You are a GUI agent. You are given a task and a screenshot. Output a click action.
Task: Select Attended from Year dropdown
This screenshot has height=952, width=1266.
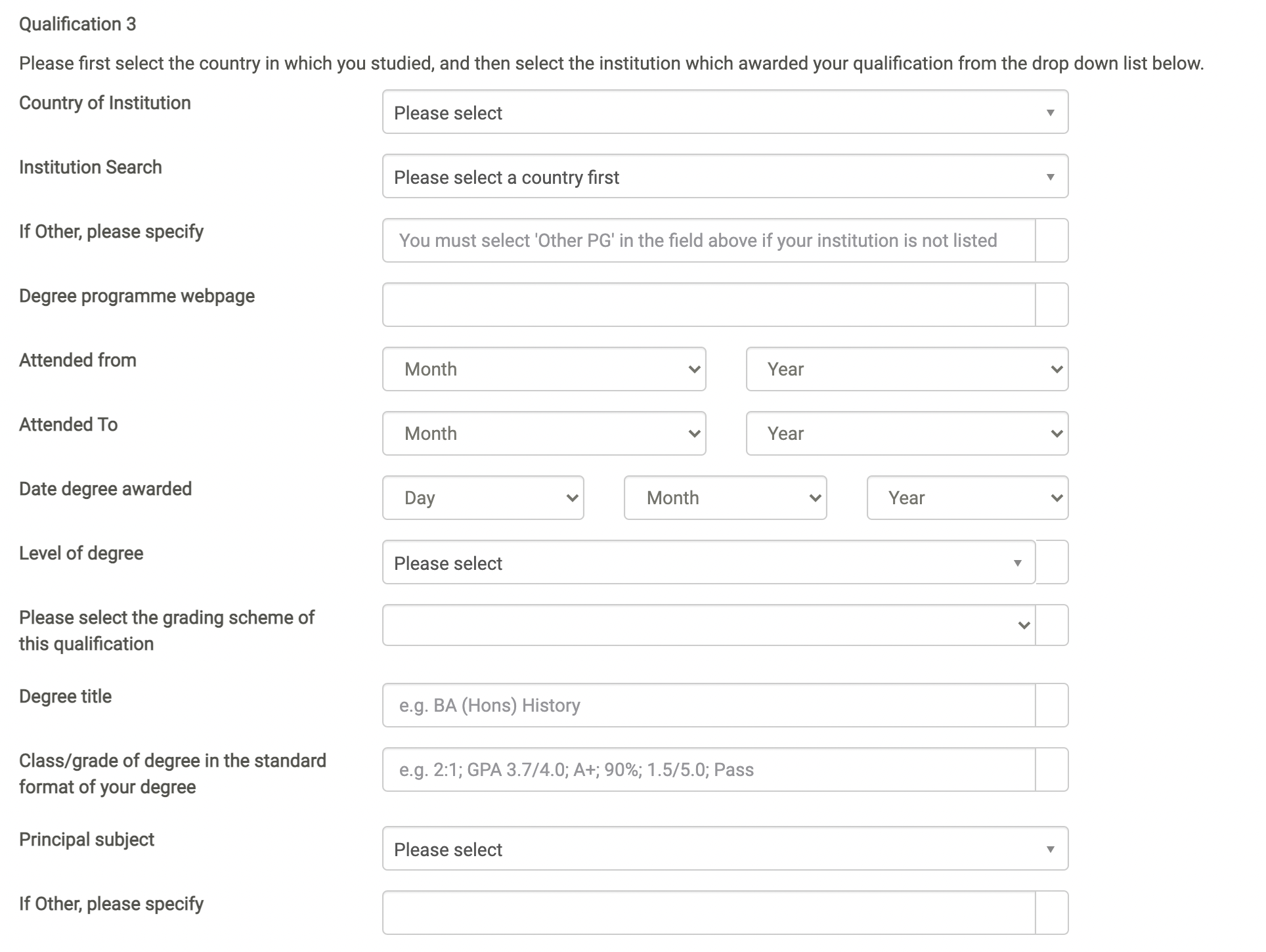(907, 370)
